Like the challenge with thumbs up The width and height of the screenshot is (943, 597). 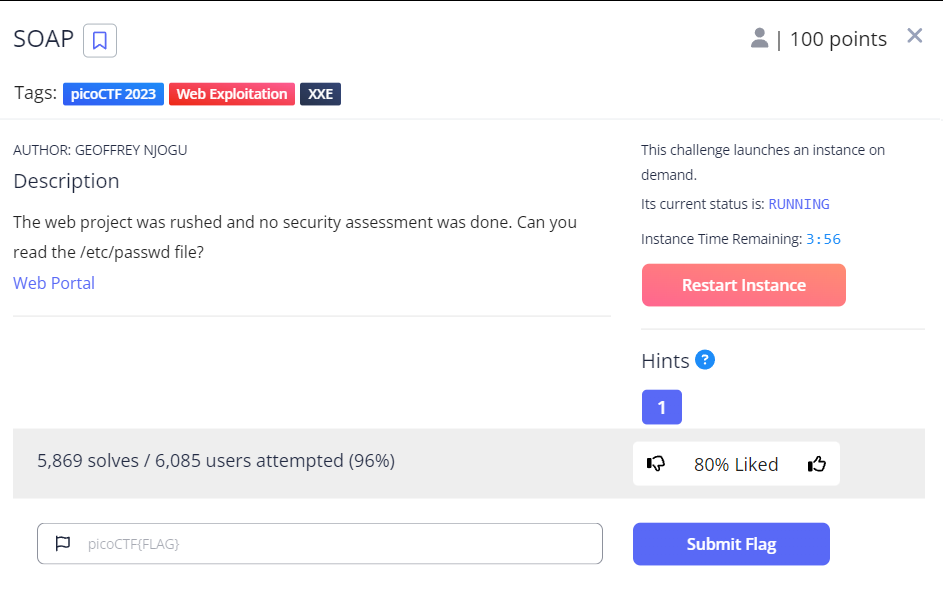(817, 463)
